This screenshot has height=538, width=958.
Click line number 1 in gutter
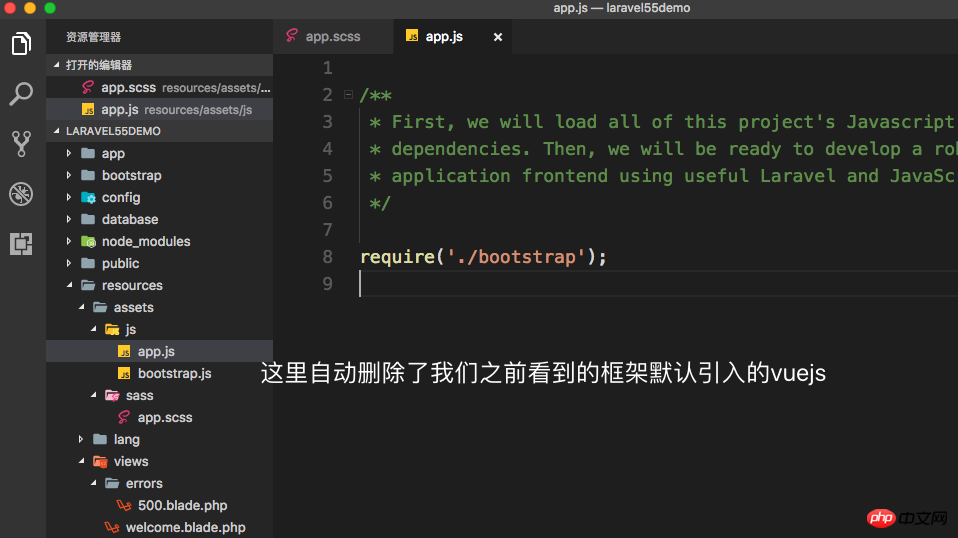pos(327,68)
